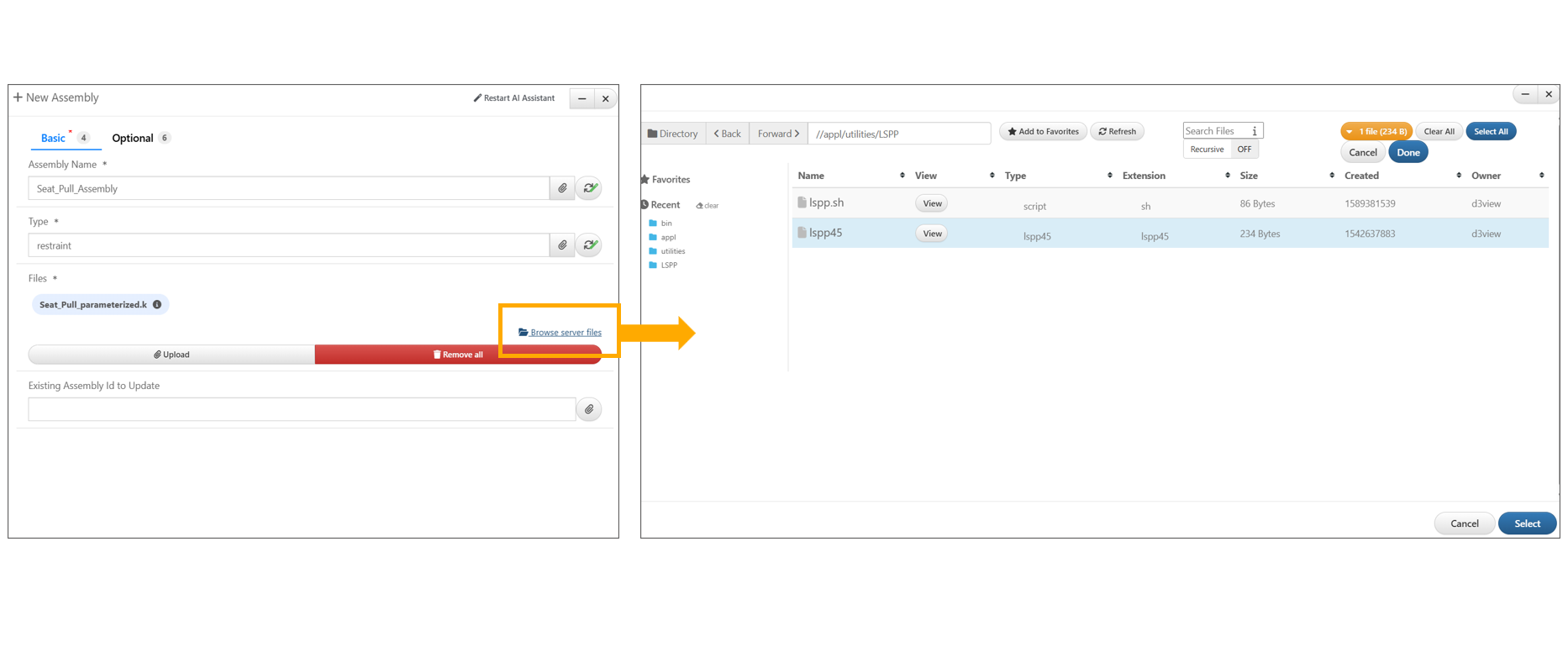Sort file list by Size column
This screenshot has height=668, width=1568.
[1331, 176]
